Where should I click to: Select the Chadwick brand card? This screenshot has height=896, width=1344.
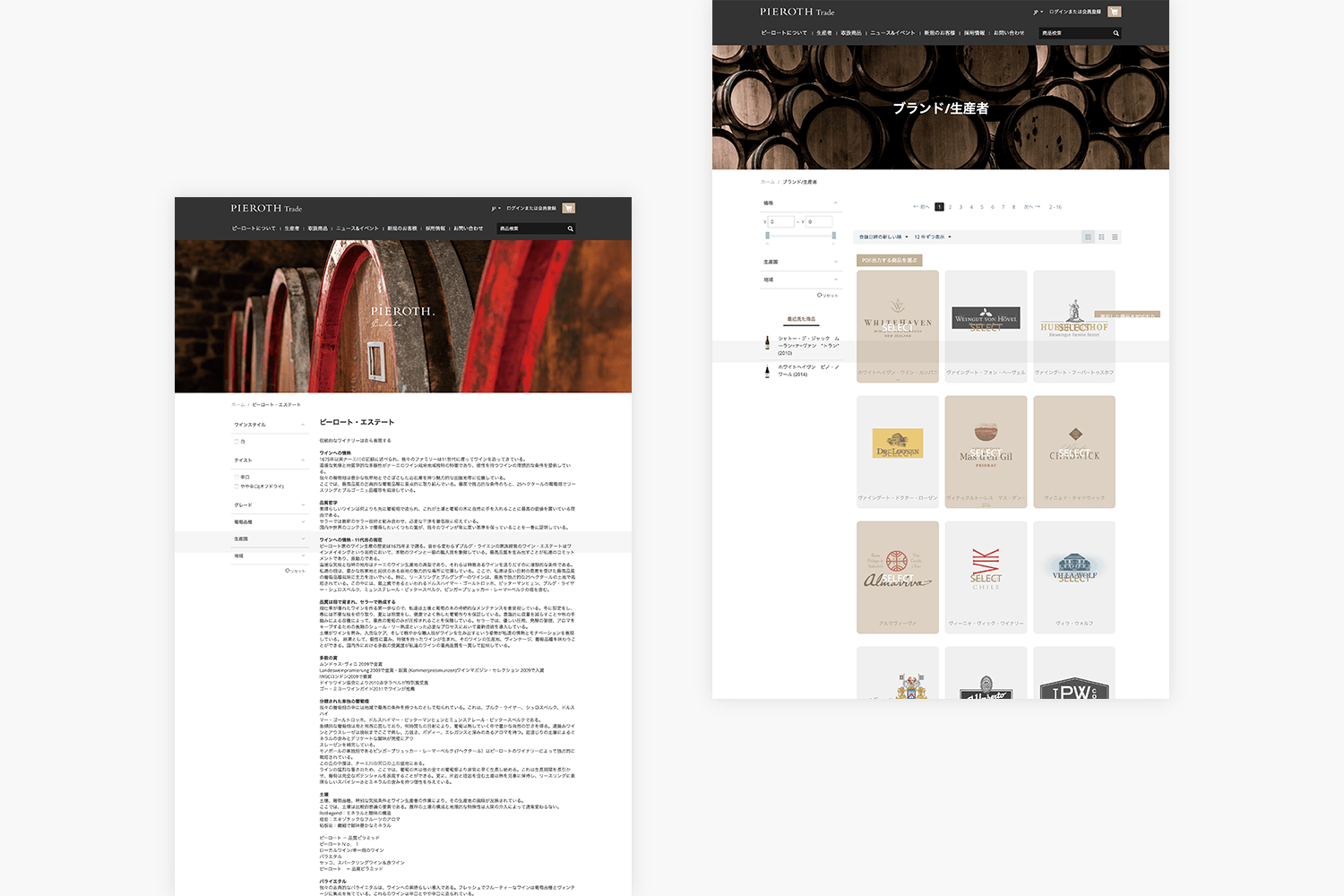tap(1074, 452)
